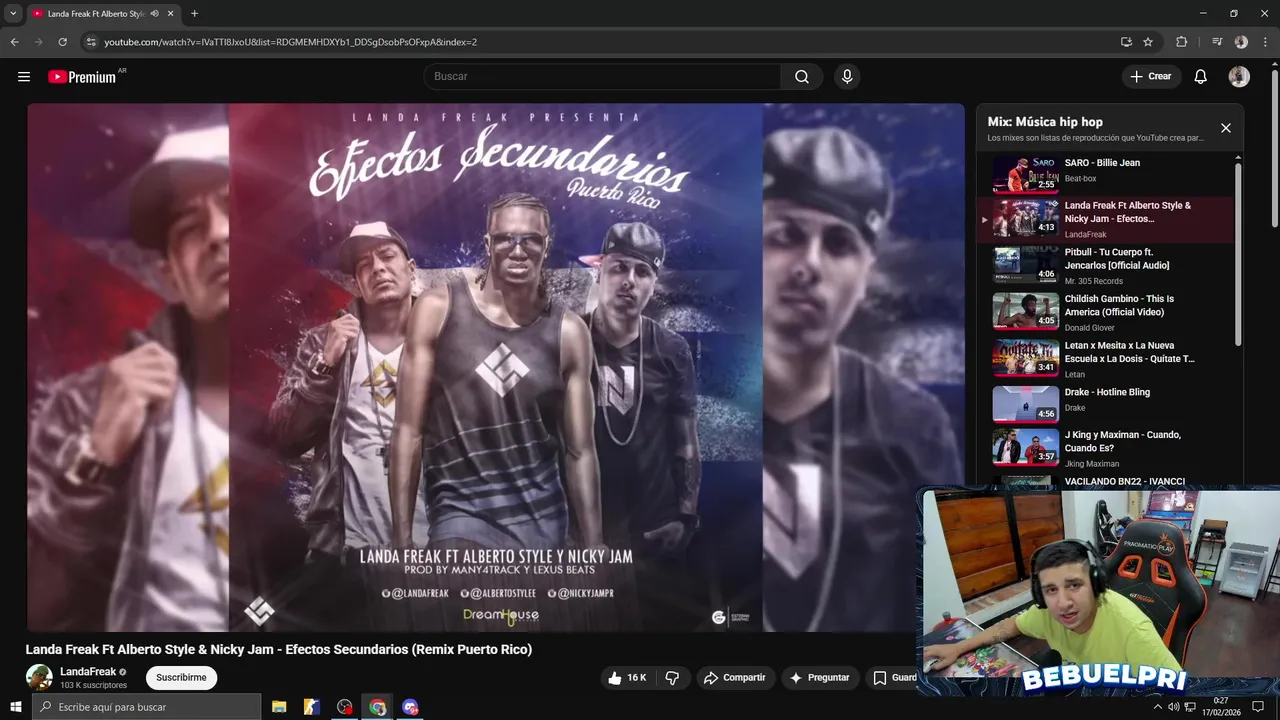Open the YouTube hamburger guide menu
1280x720 pixels.
click(24, 77)
